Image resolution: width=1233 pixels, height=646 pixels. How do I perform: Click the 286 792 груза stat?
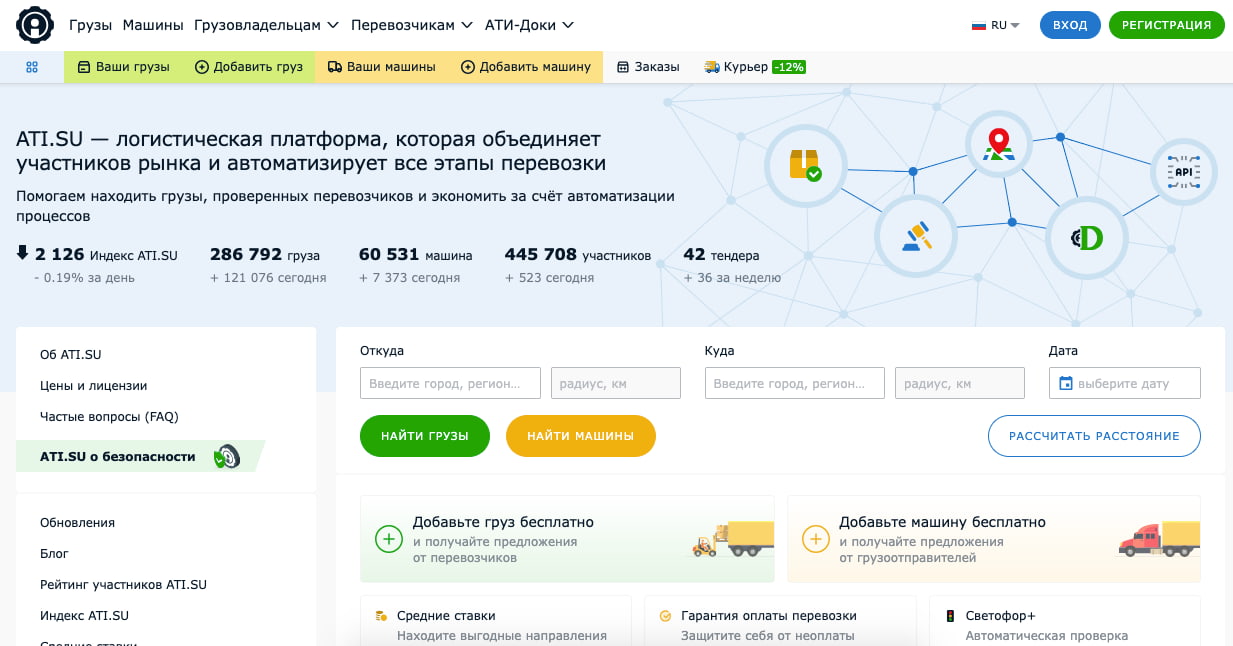[x=268, y=265]
